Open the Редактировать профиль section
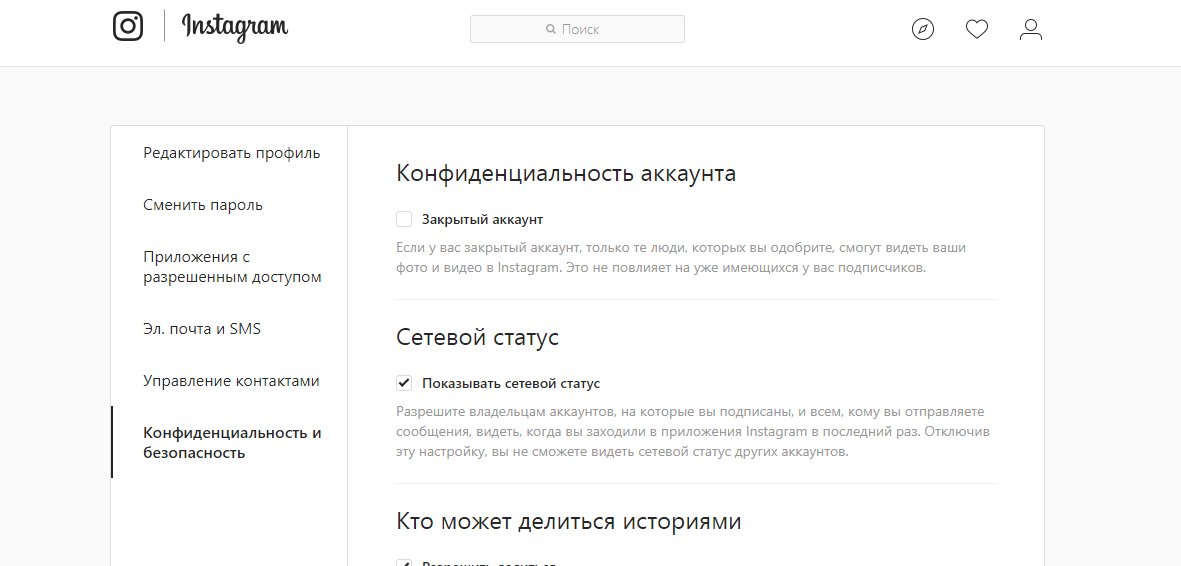Screen dimensions: 1181x566 [231, 153]
